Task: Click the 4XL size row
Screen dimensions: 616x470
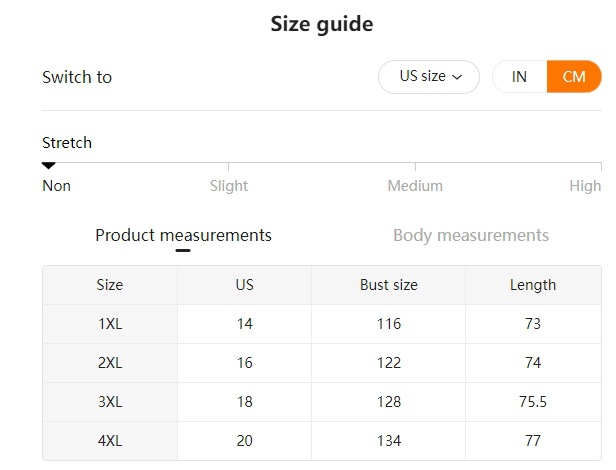Action: click(x=110, y=441)
